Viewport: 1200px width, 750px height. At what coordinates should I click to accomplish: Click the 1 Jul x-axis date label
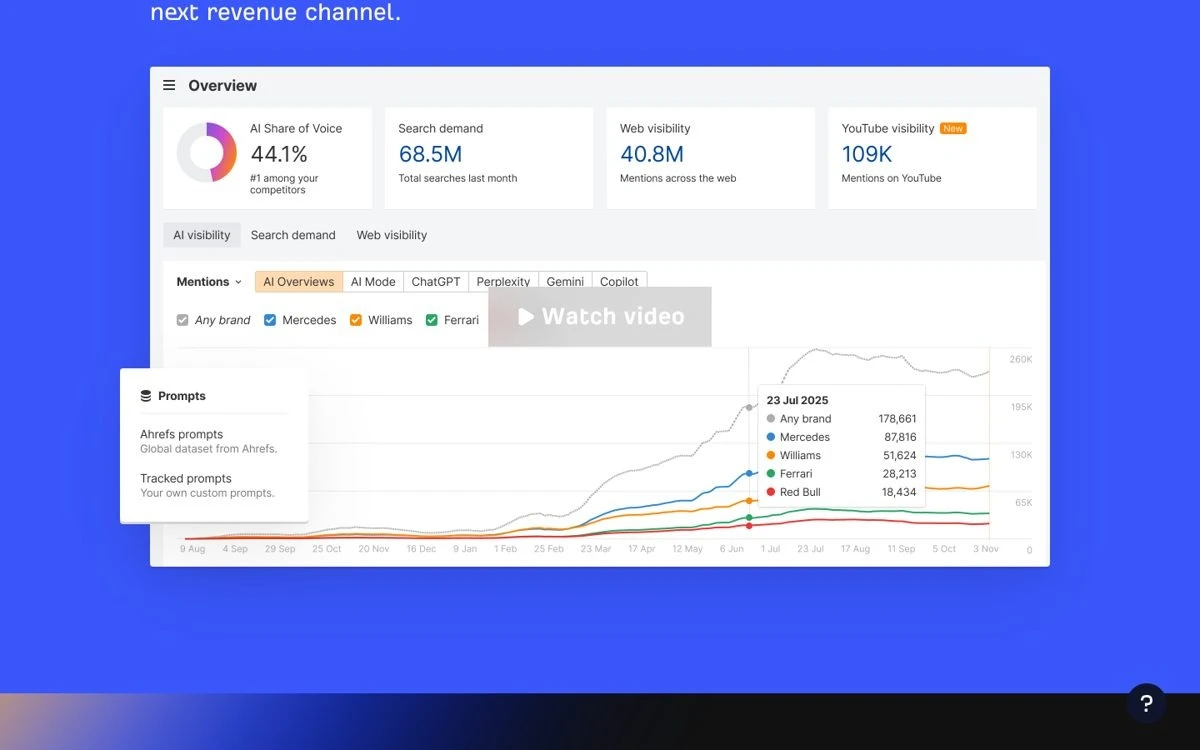(770, 549)
